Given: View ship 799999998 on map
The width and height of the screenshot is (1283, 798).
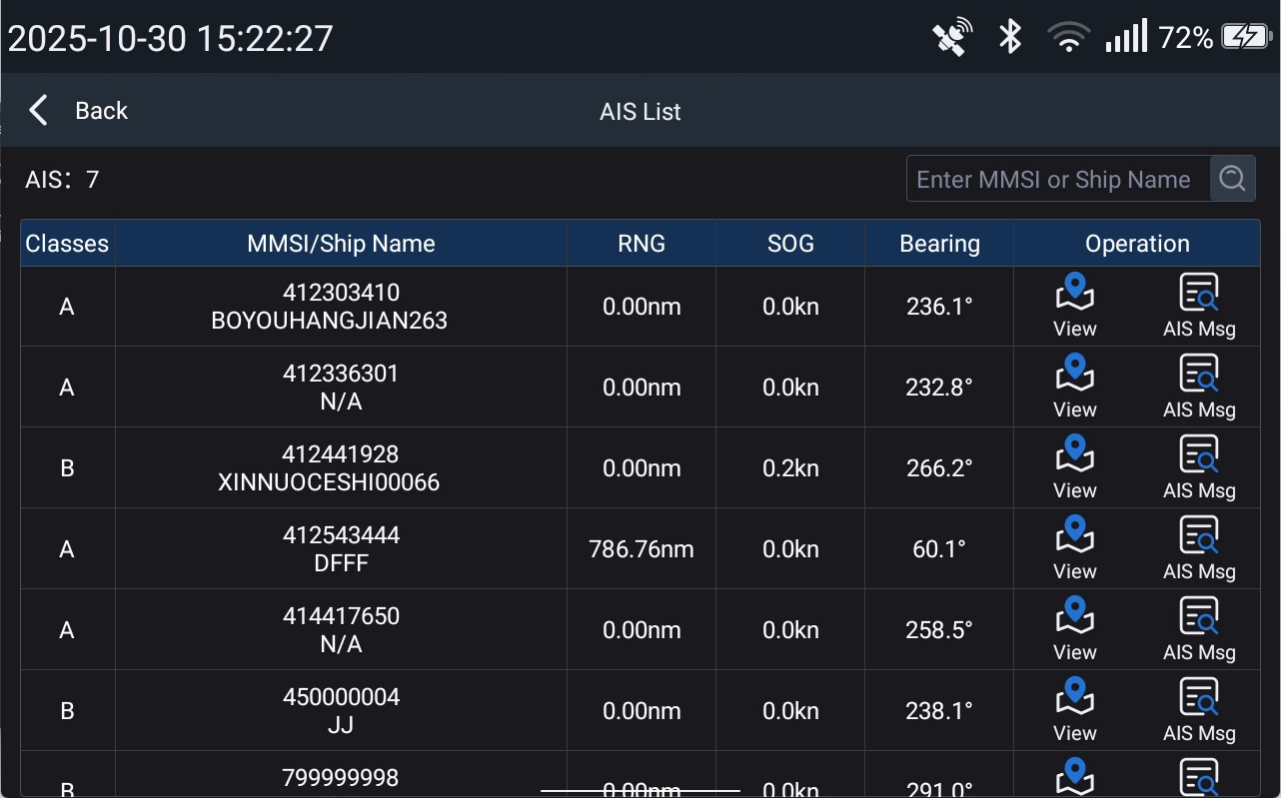Looking at the screenshot, I should pyautogui.click(x=1075, y=777).
